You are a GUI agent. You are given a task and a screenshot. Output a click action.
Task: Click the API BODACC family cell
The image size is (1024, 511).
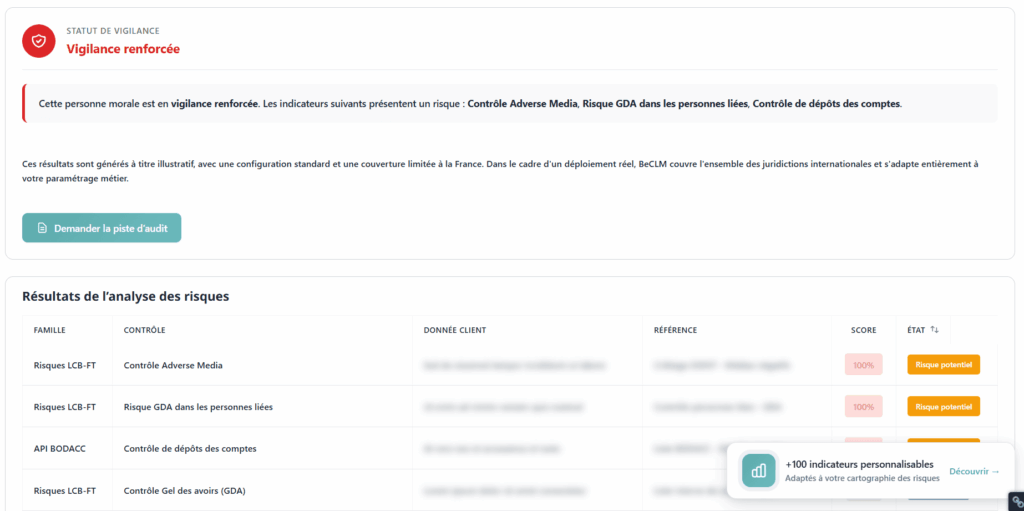[x=60, y=448]
